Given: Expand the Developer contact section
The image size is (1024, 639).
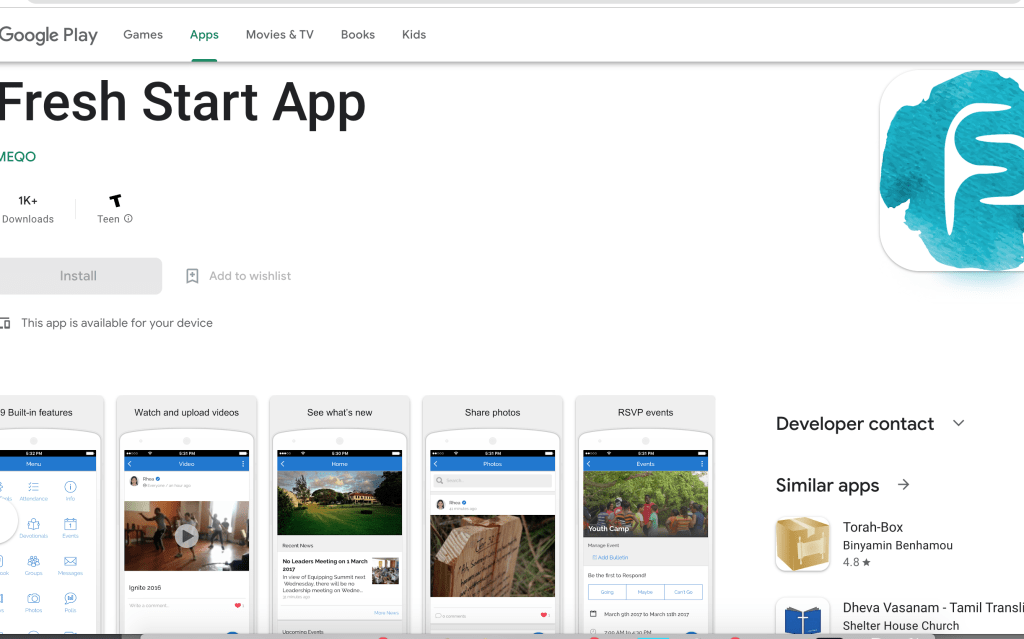Looking at the screenshot, I should [x=958, y=423].
